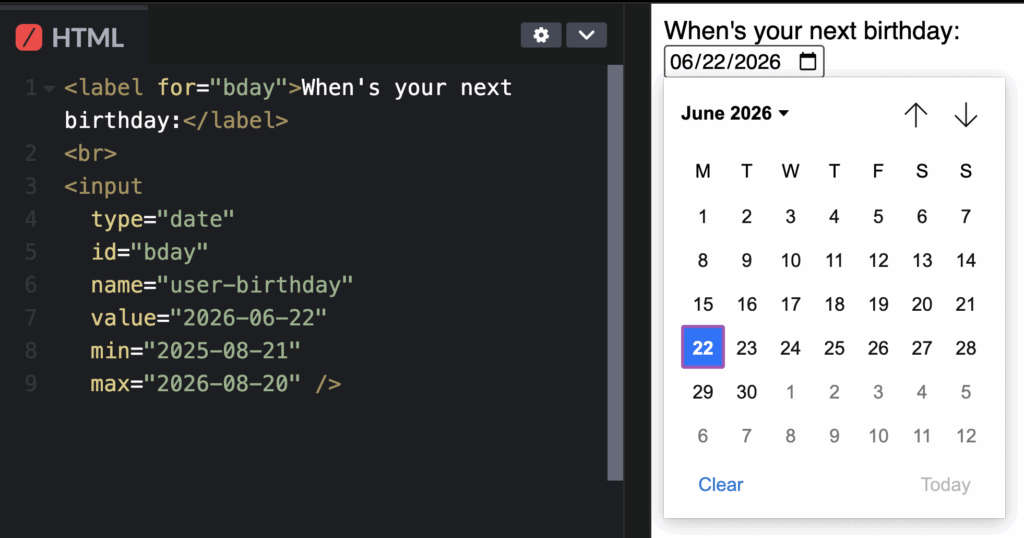Click the red slash HTML logo icon
Image resolution: width=1024 pixels, height=538 pixels.
[31, 38]
